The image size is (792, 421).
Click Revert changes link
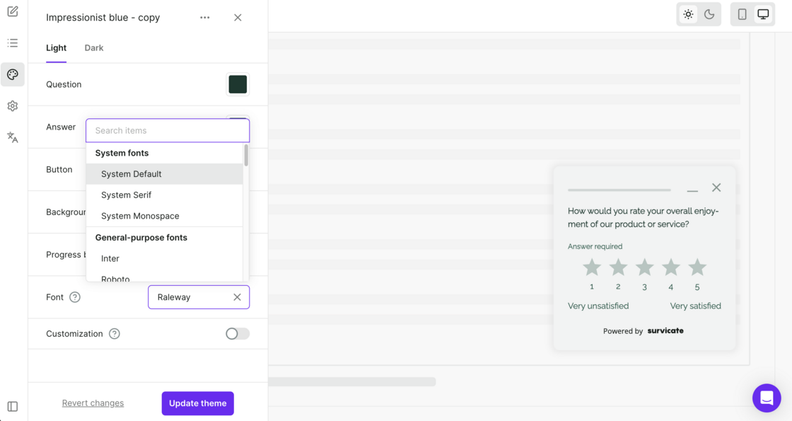[x=93, y=403]
